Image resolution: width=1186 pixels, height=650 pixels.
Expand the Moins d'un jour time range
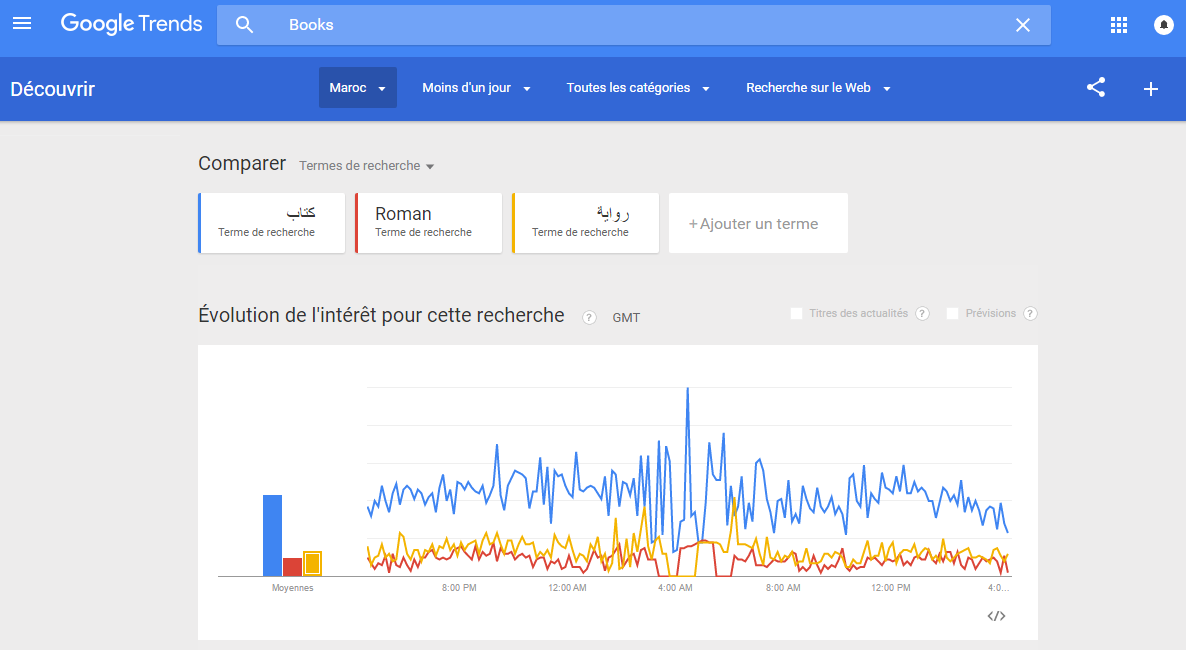pyautogui.click(x=476, y=88)
